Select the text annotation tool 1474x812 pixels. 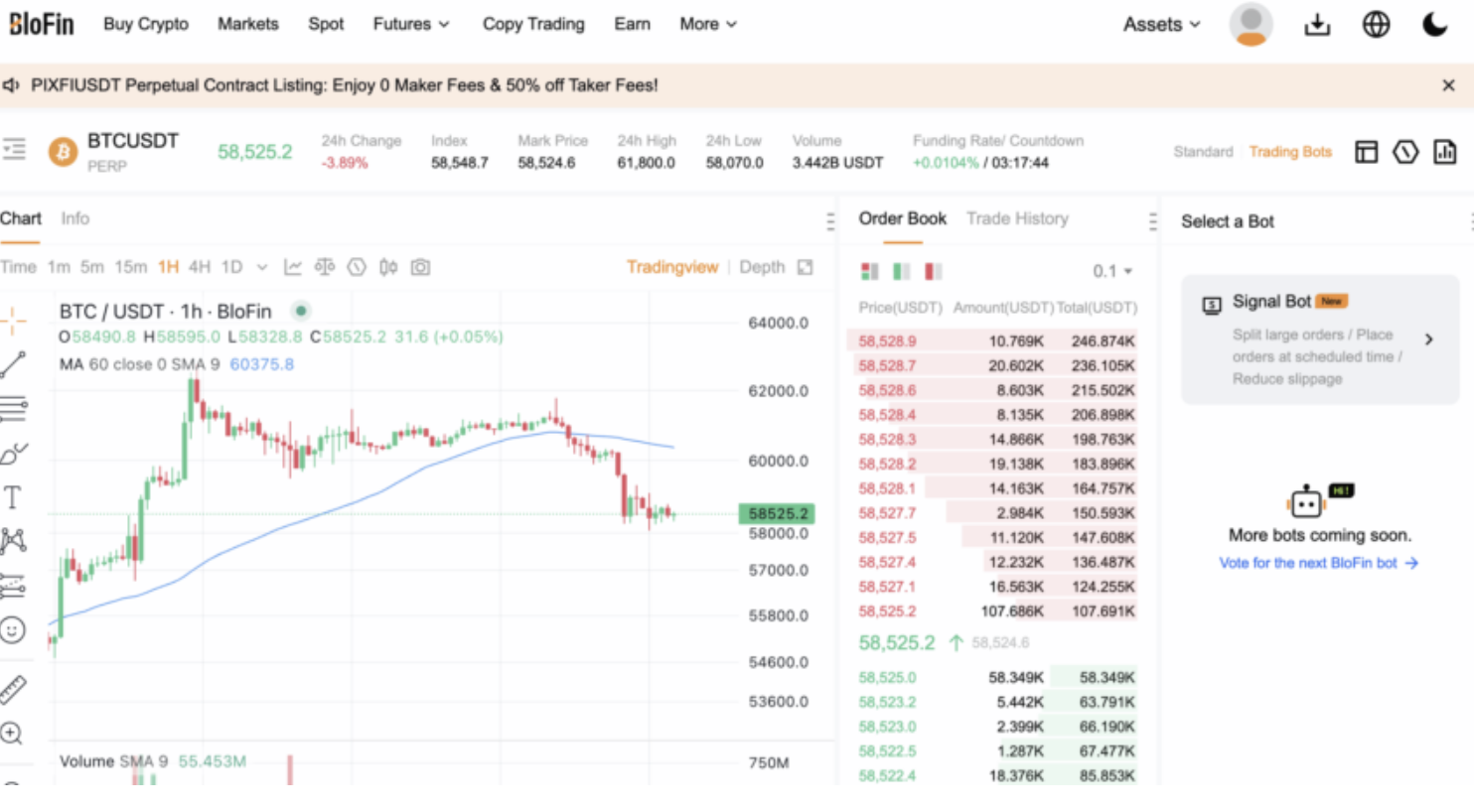click(13, 497)
